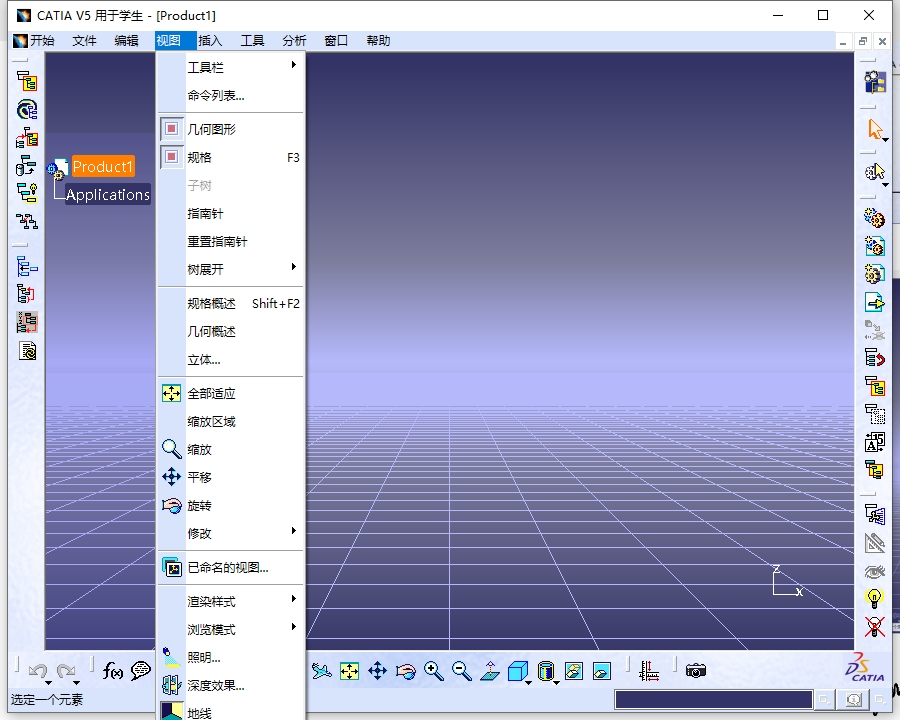The image size is (900, 720).
Task: Expand the 渲染样式 submenu
Action: coord(230,601)
